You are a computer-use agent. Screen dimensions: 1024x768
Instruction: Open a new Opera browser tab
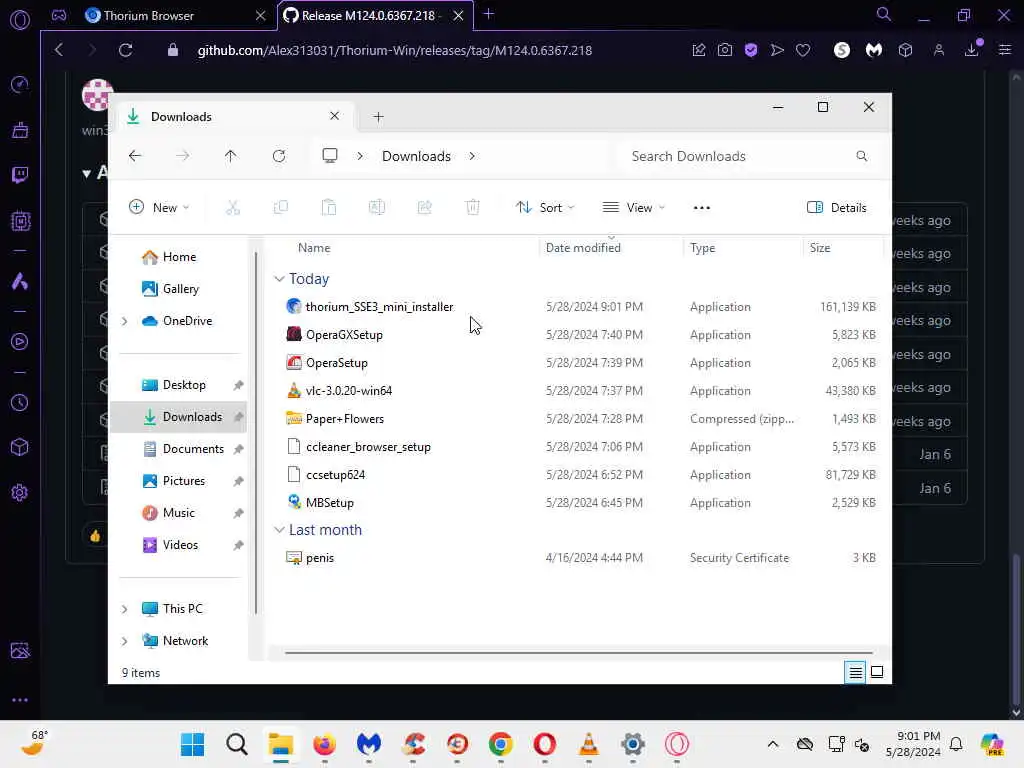point(488,14)
